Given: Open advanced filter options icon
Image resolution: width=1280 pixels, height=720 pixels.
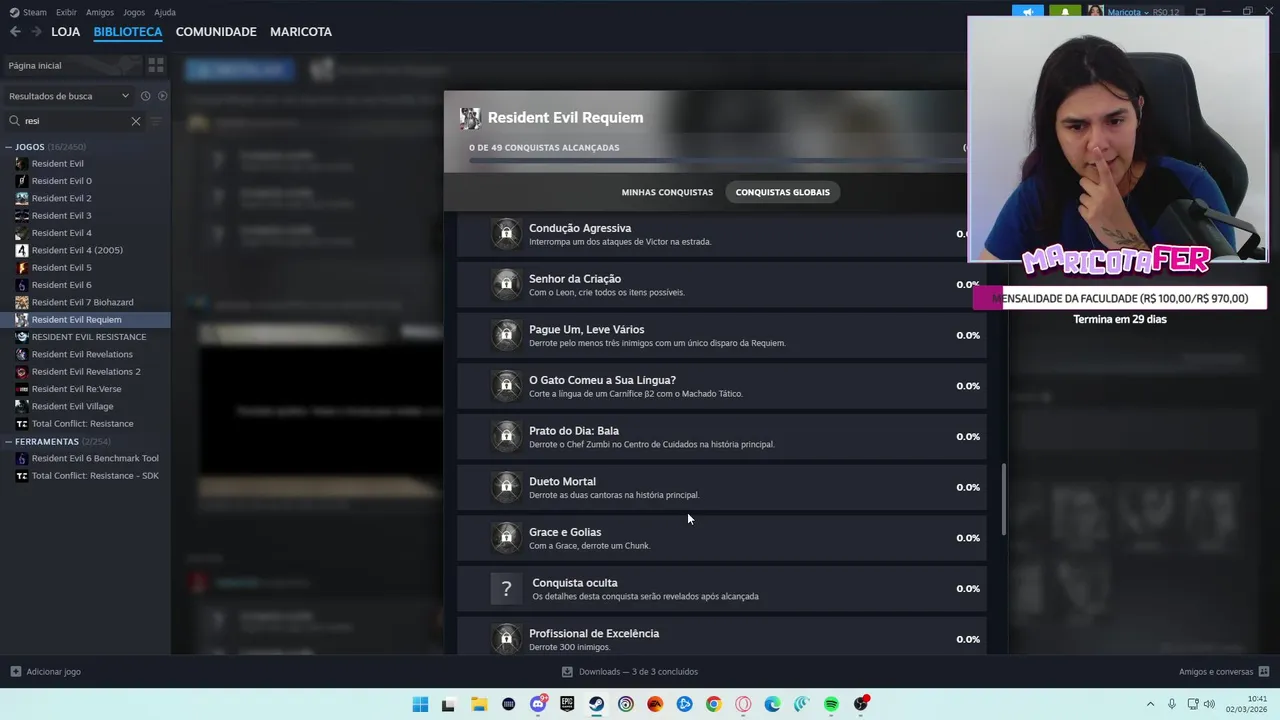Looking at the screenshot, I should coord(156,121).
